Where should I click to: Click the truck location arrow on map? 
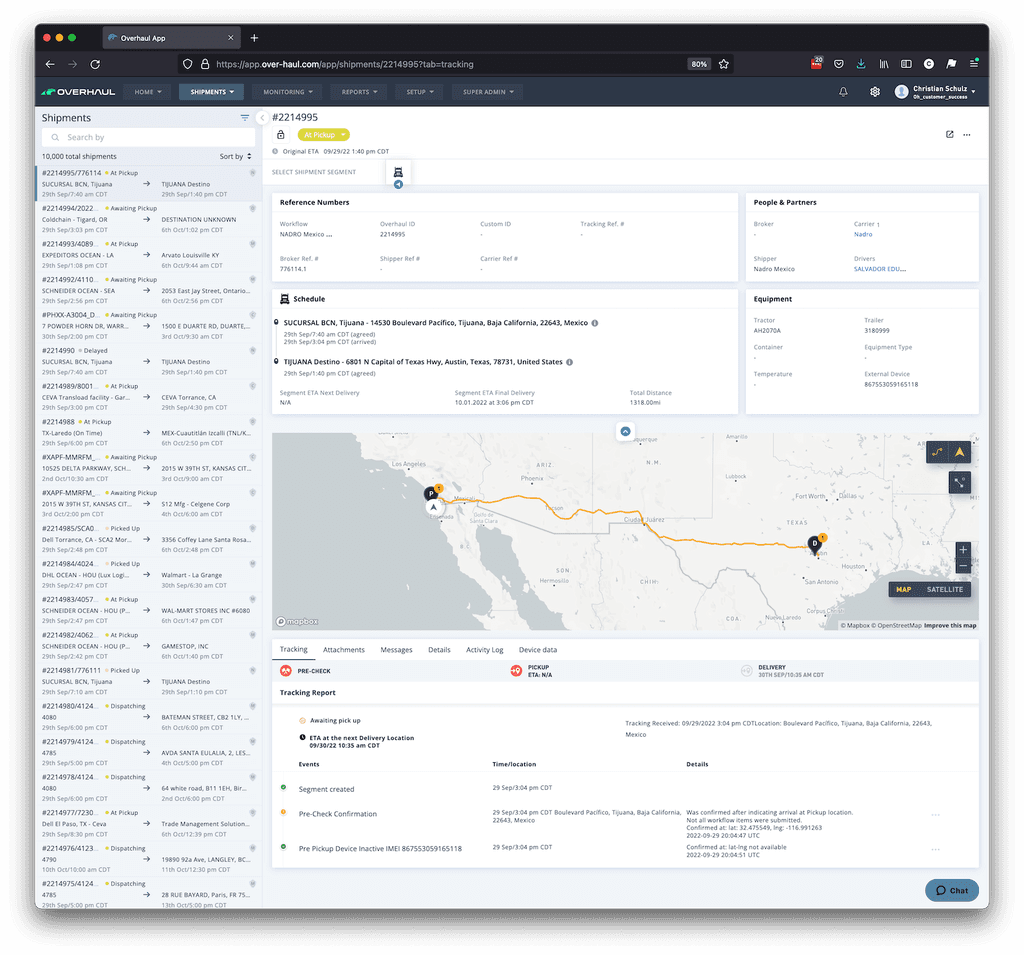point(433,507)
